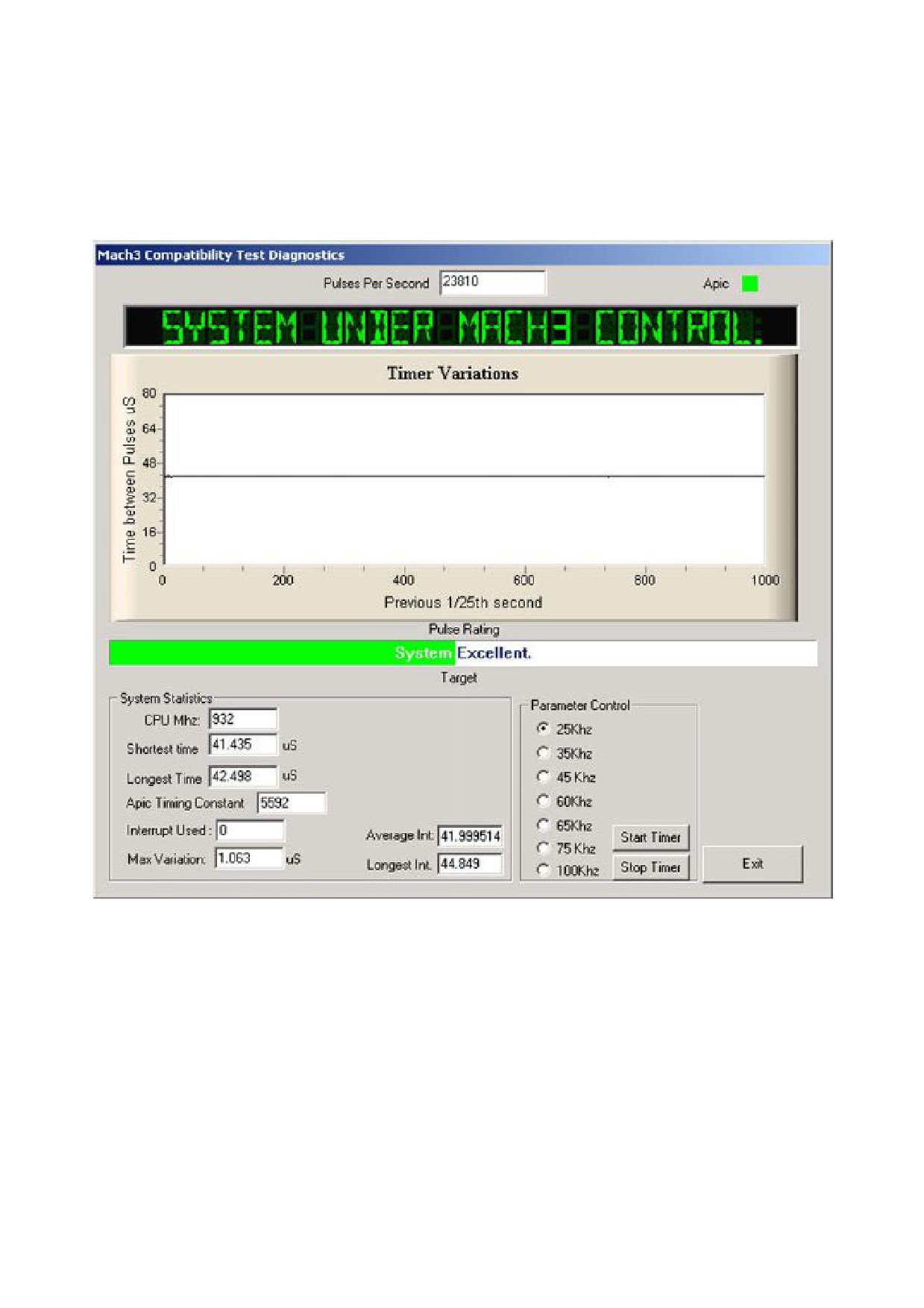Click the Timer Variations chart title
The width and height of the screenshot is (924, 1308).
click(x=452, y=374)
